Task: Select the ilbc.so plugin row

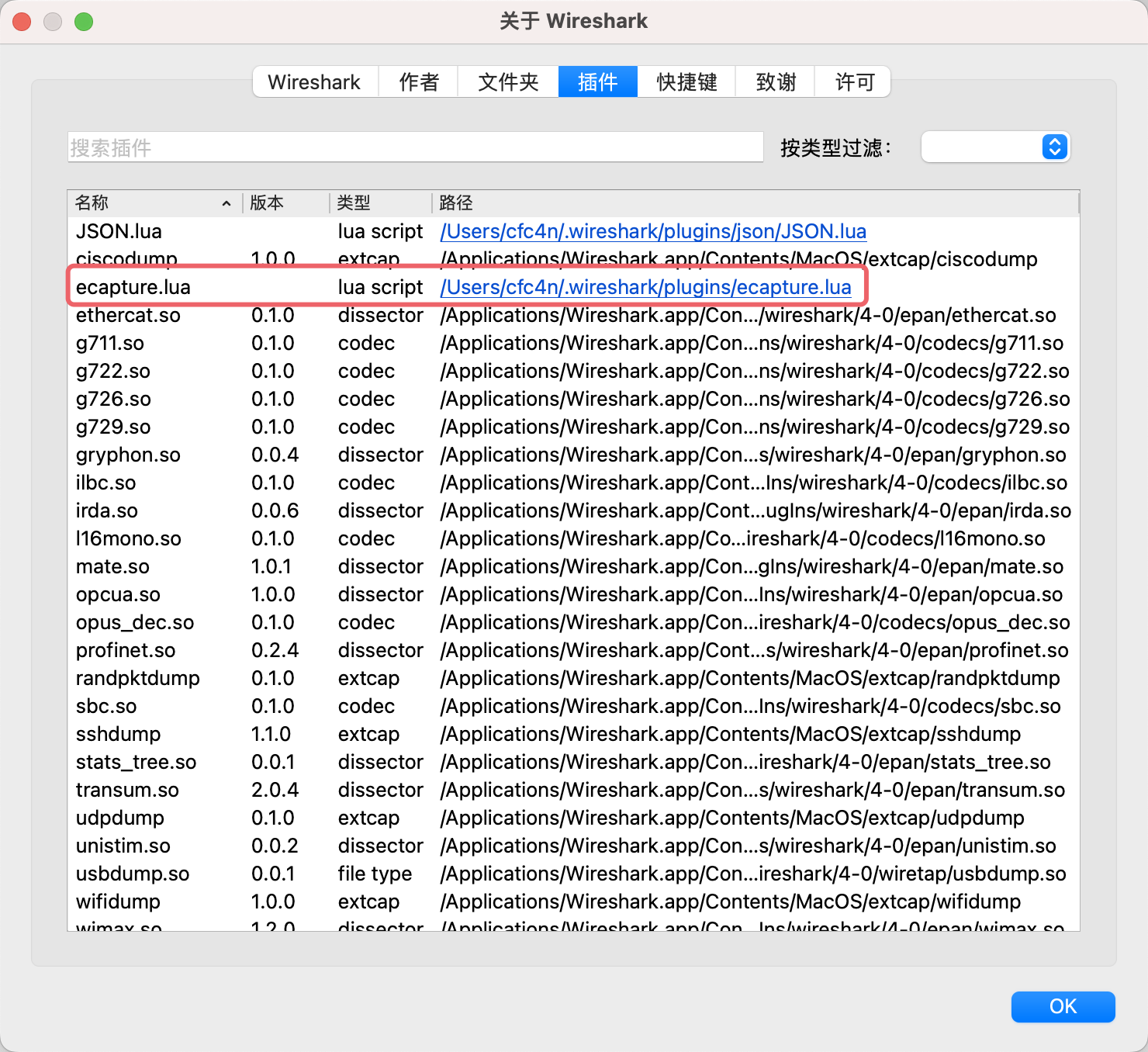Action: tap(573, 483)
